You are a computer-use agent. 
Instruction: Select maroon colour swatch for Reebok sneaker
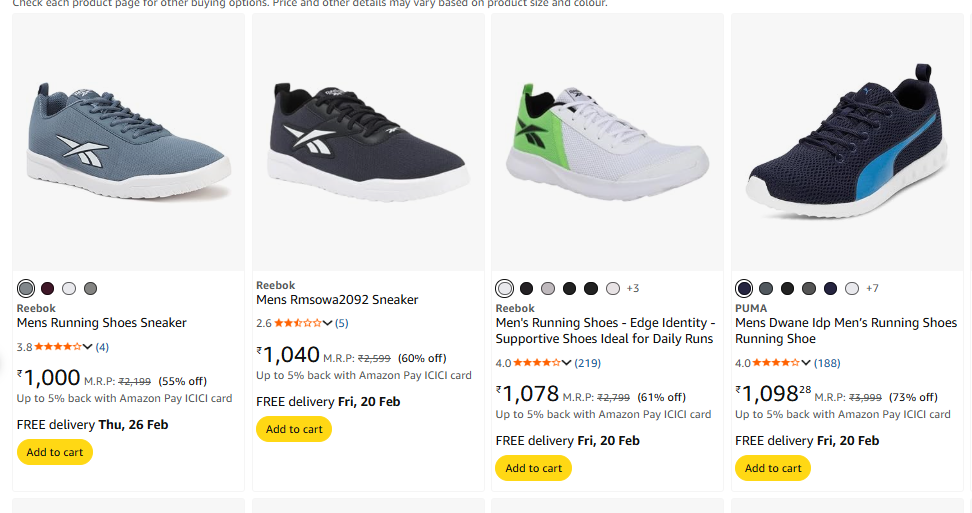[48, 289]
